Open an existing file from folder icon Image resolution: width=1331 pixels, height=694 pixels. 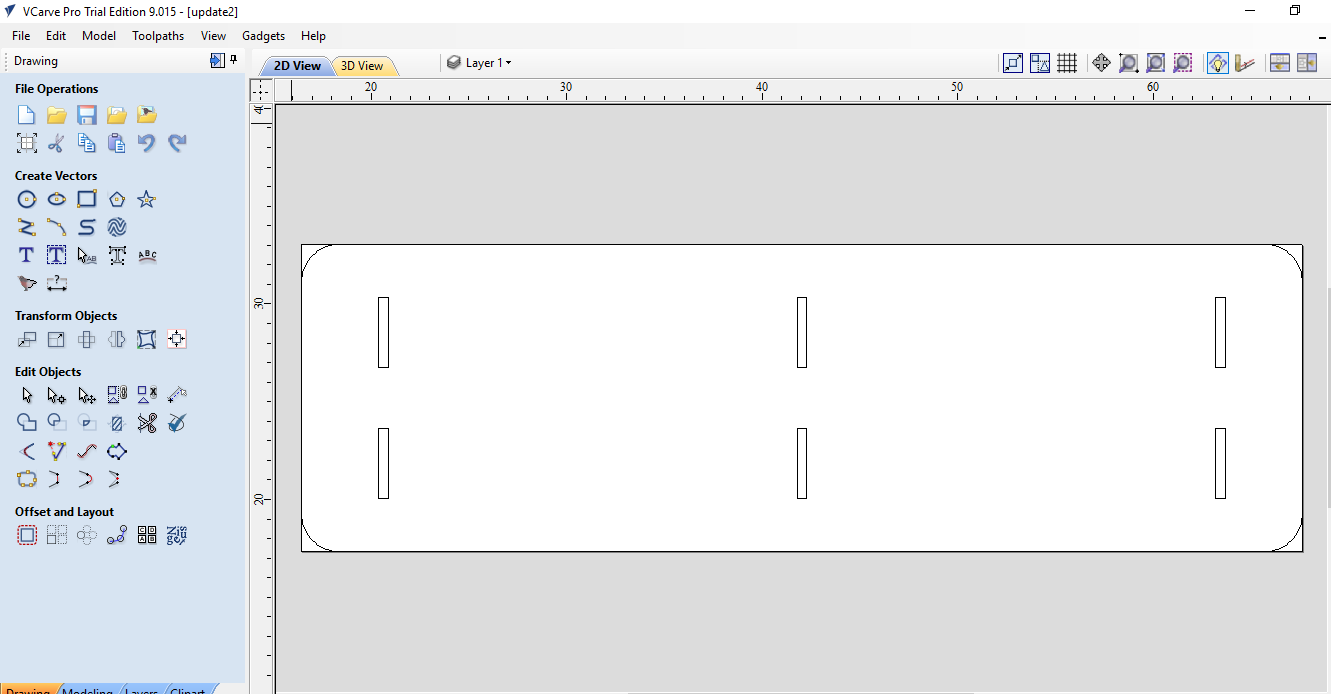click(57, 115)
